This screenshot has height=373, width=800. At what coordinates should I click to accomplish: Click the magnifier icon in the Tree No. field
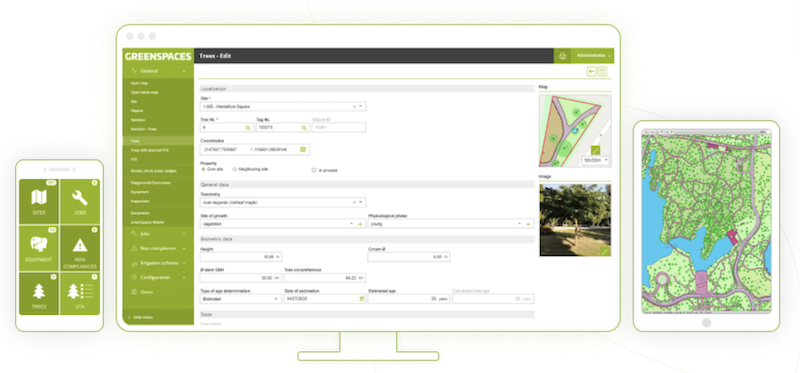point(248,128)
